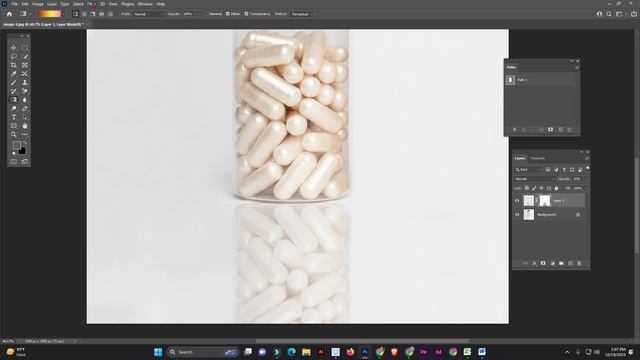Viewport: 640px width, 360px height.
Task: Select the Frame tool
Action: click(x=25, y=65)
